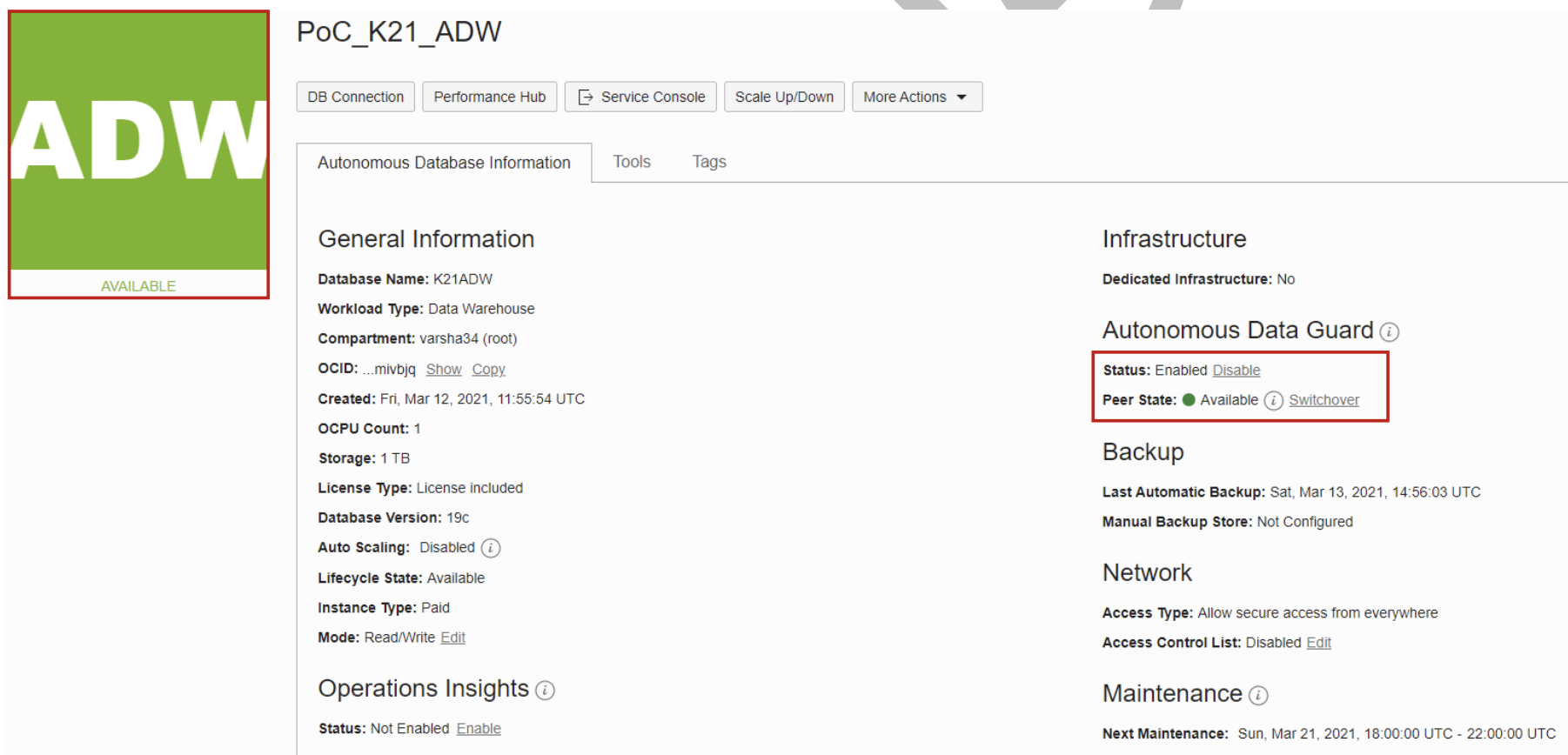Enable Operations Insights
1568x755 pixels.
coord(478,729)
